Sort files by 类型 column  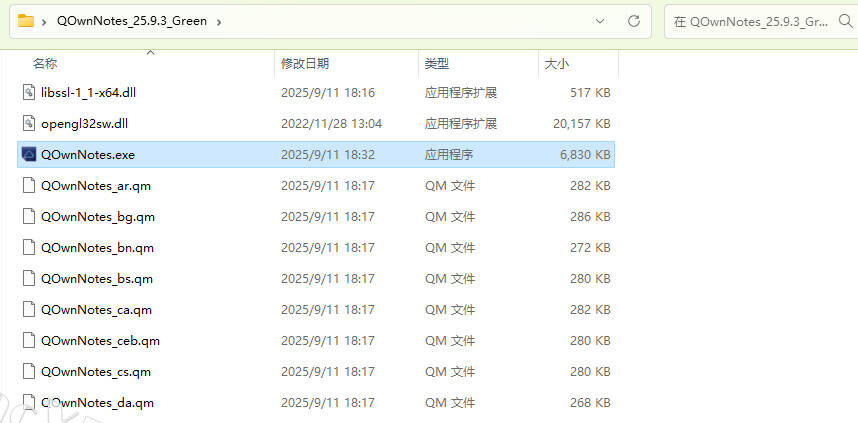(x=437, y=63)
